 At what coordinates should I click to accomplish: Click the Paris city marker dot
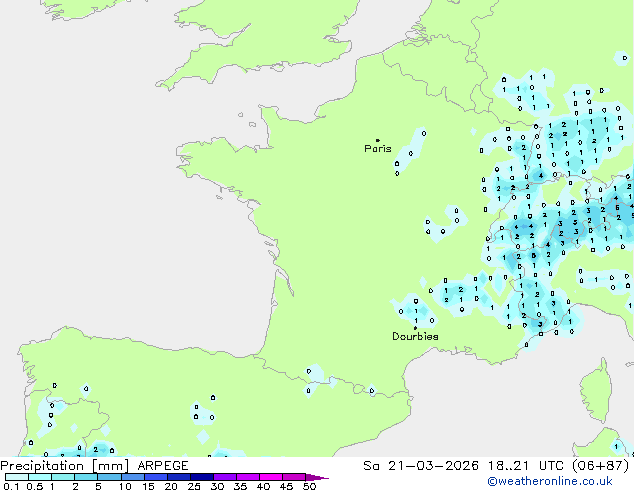[x=377, y=140]
